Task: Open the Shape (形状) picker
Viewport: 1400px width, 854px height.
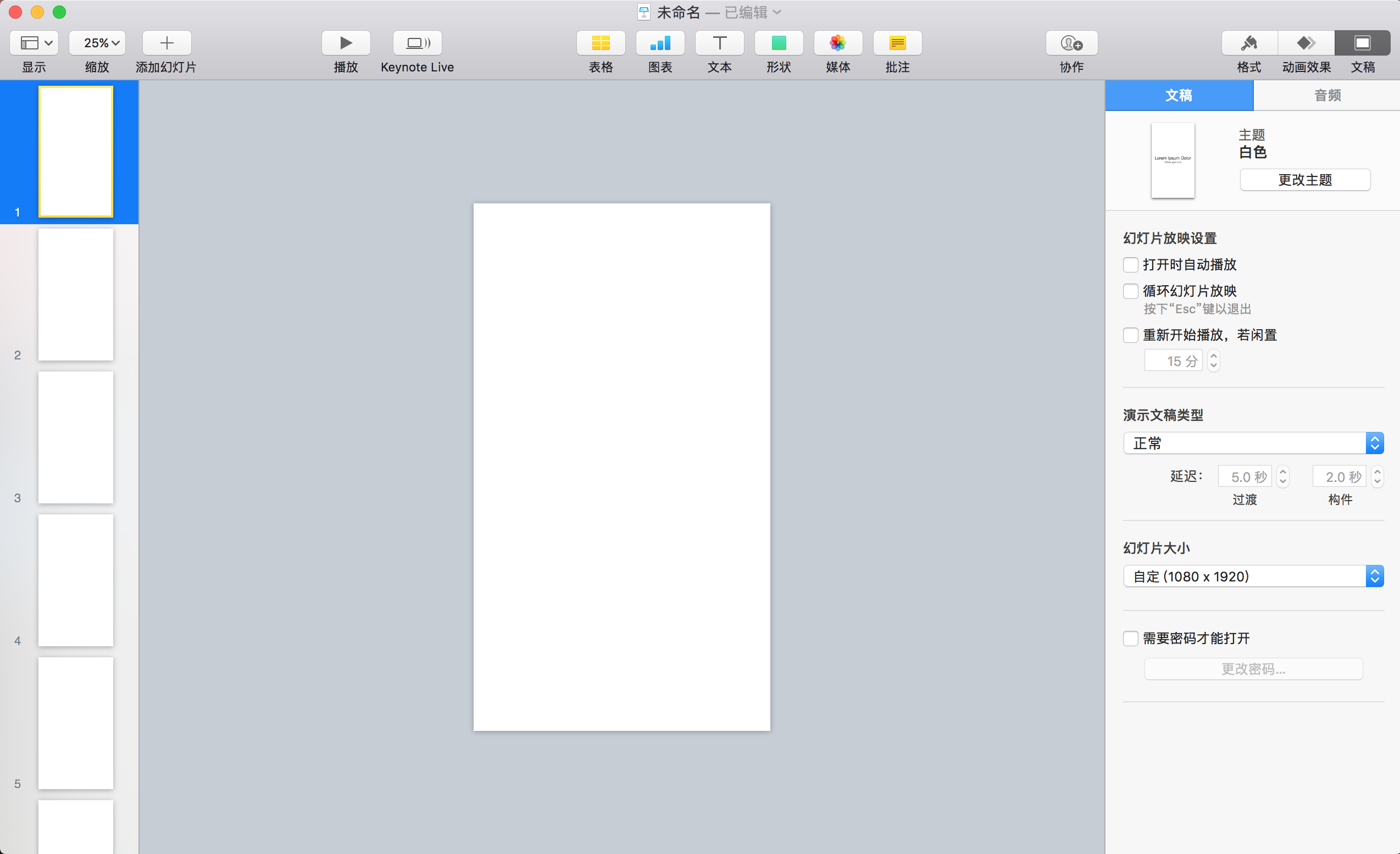Action: (x=779, y=43)
